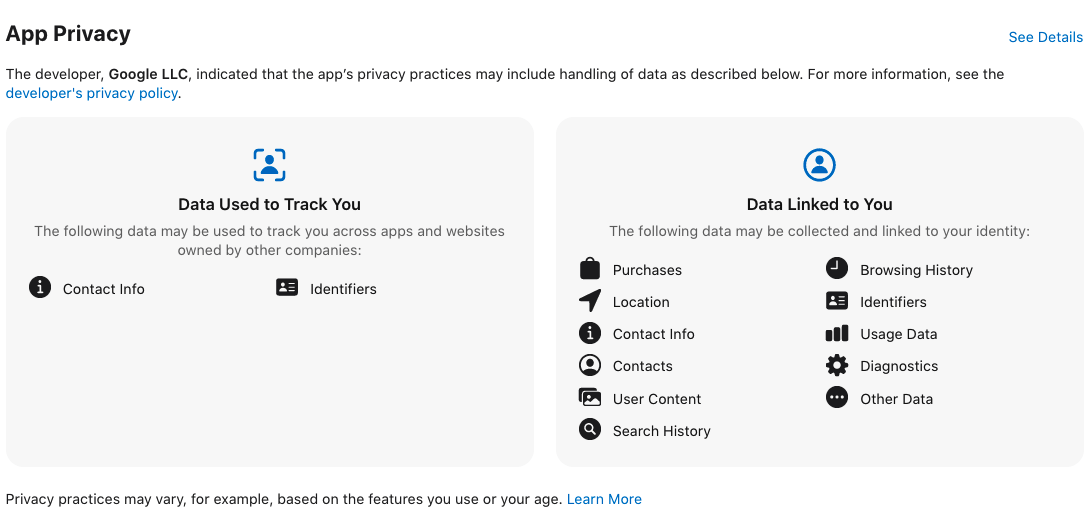Click Identifiers label in tracking card
Image resolution: width=1090 pixels, height=528 pixels.
pyautogui.click(x=343, y=289)
